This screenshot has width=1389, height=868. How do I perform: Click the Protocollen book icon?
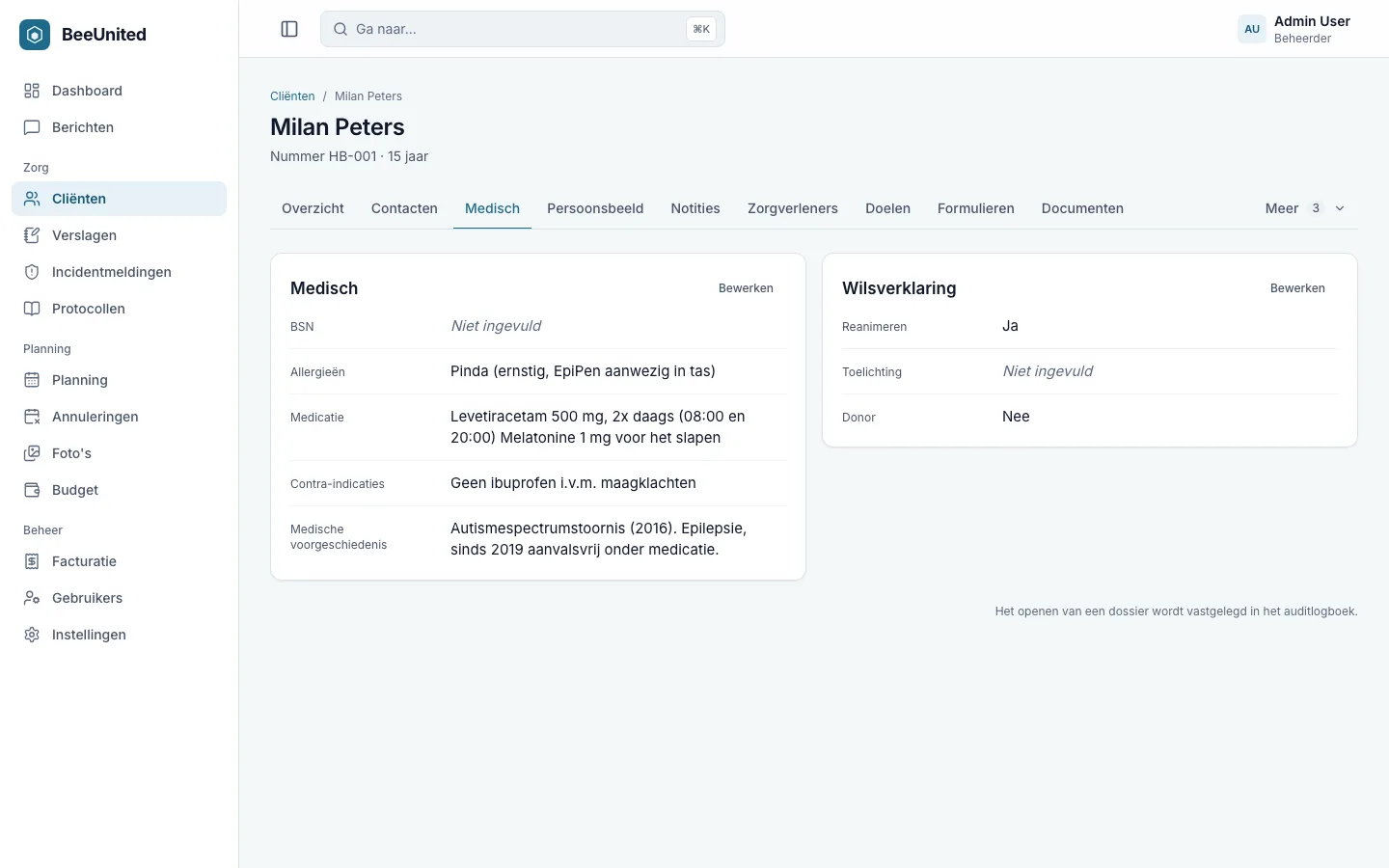click(x=32, y=309)
